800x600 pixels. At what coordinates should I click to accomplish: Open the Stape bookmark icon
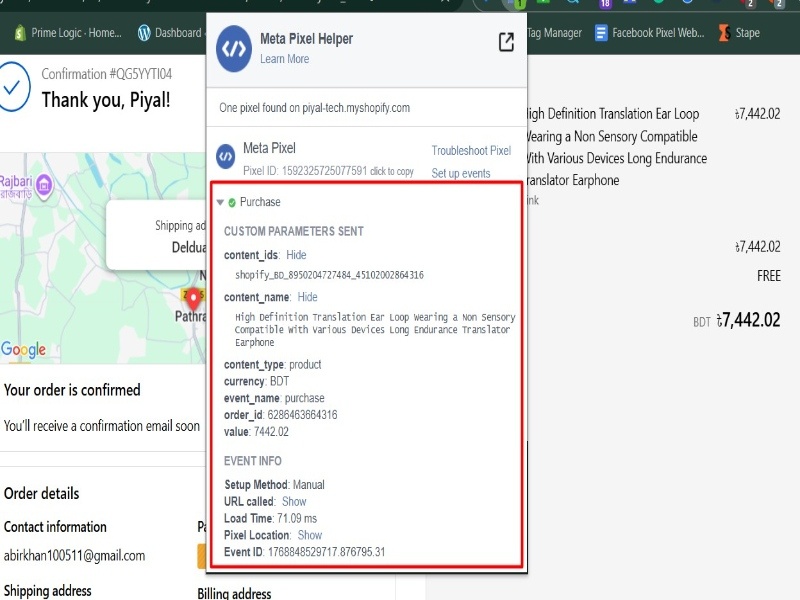coord(724,33)
